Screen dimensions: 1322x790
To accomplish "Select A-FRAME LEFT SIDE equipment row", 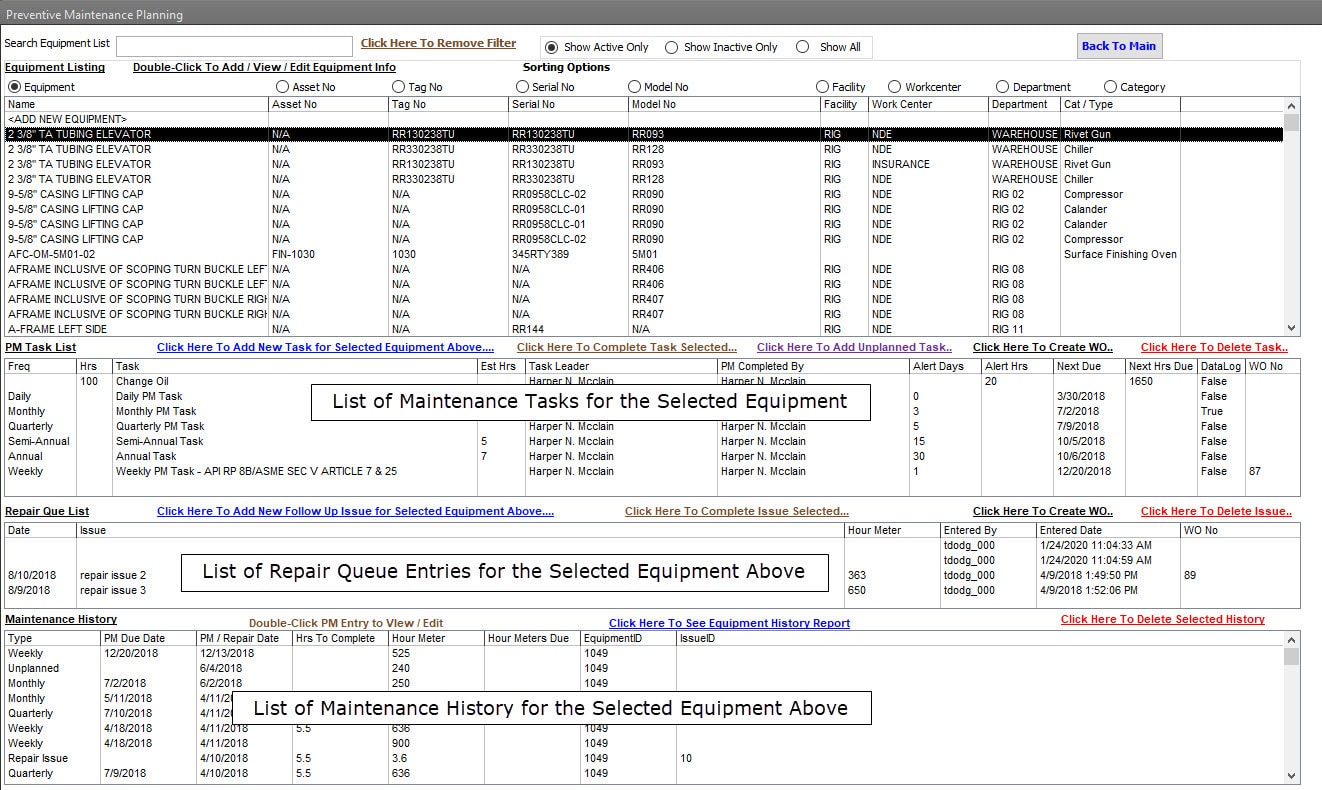I will point(644,329).
